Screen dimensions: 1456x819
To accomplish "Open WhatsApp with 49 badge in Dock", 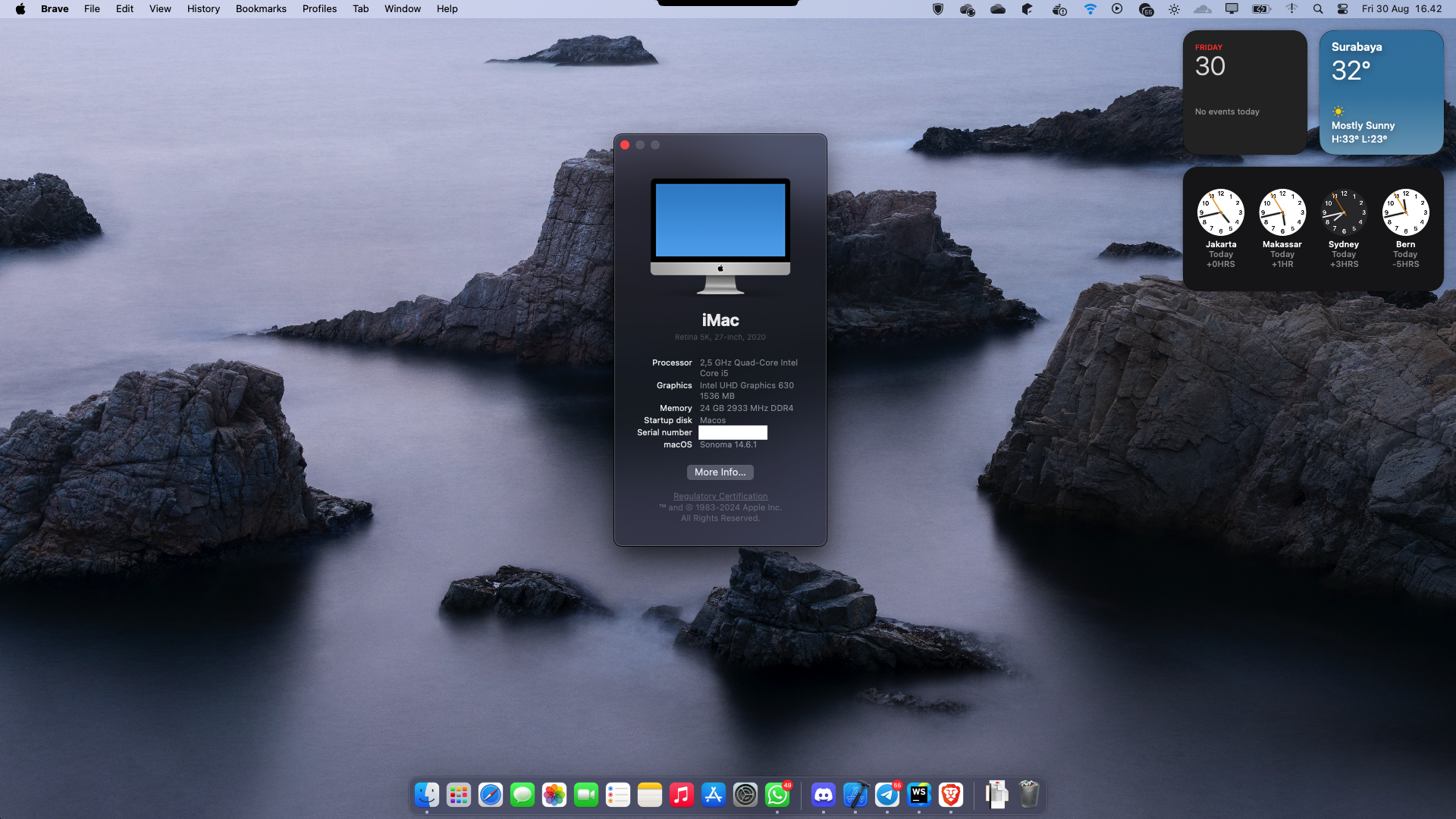I will [777, 795].
